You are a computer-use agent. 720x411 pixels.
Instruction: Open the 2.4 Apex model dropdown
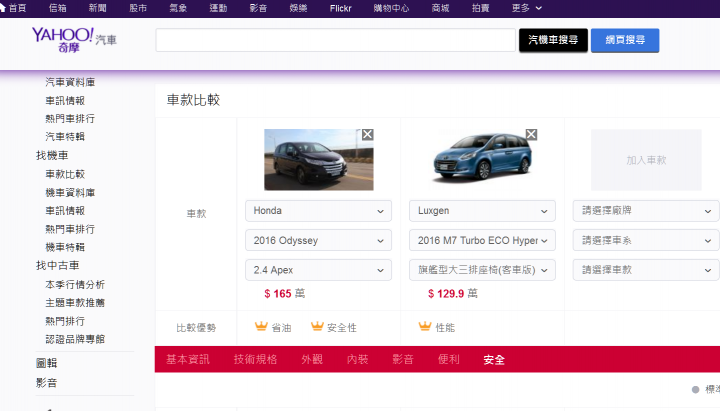(318, 270)
